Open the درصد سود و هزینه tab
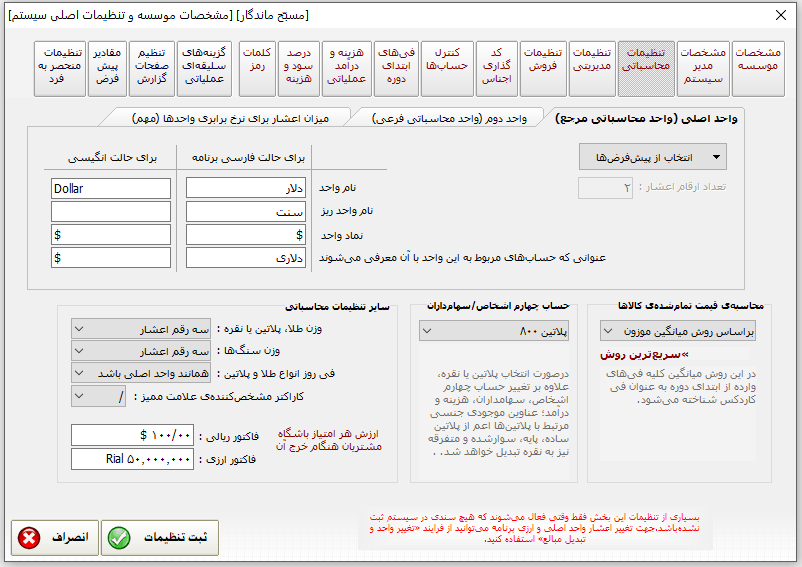802x567 pixels. pyautogui.click(x=299, y=69)
